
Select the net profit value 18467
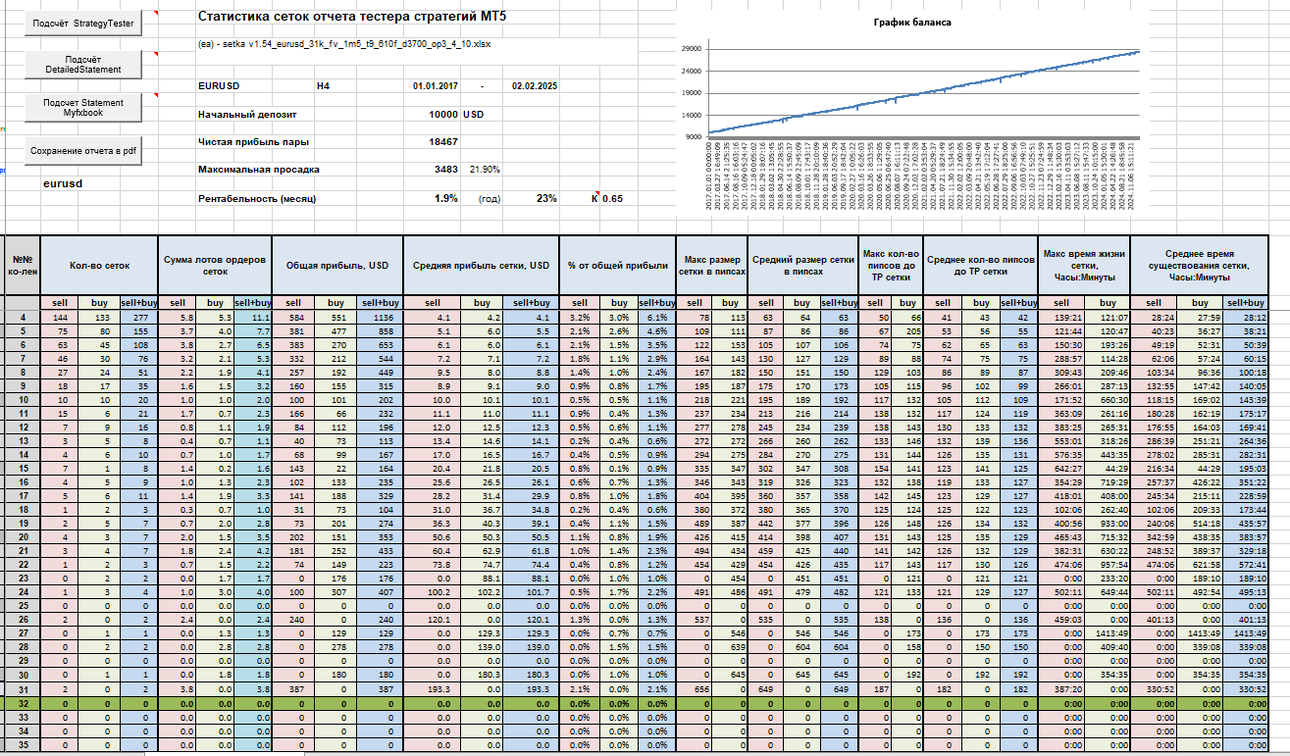[x=444, y=142]
